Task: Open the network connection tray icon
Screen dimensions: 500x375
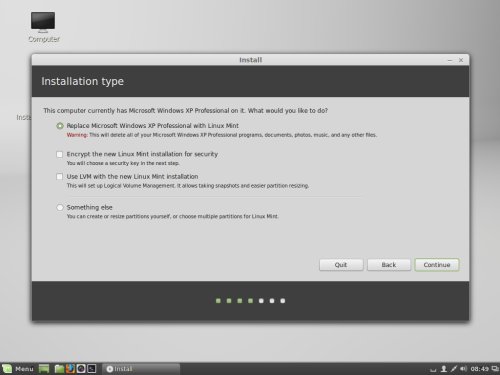Action: (454, 369)
